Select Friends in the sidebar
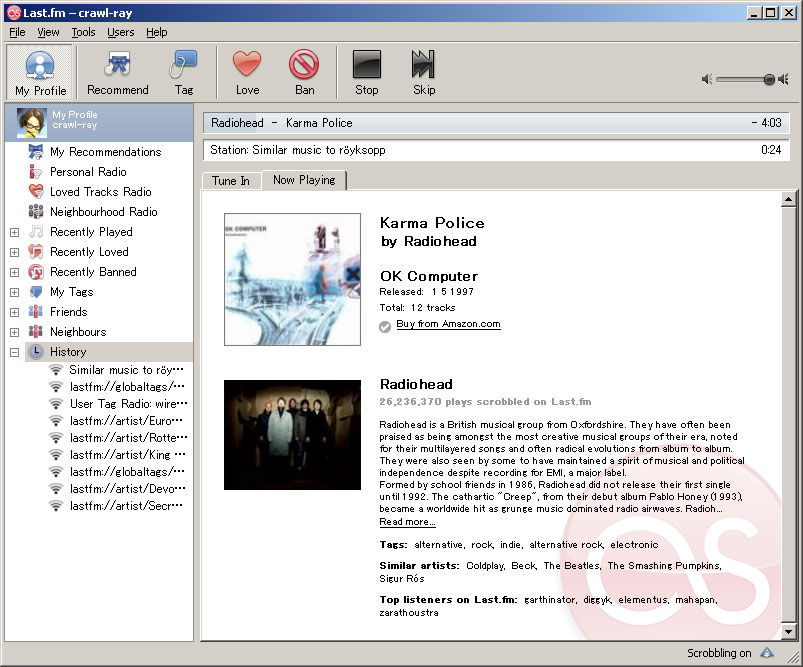 click(69, 311)
